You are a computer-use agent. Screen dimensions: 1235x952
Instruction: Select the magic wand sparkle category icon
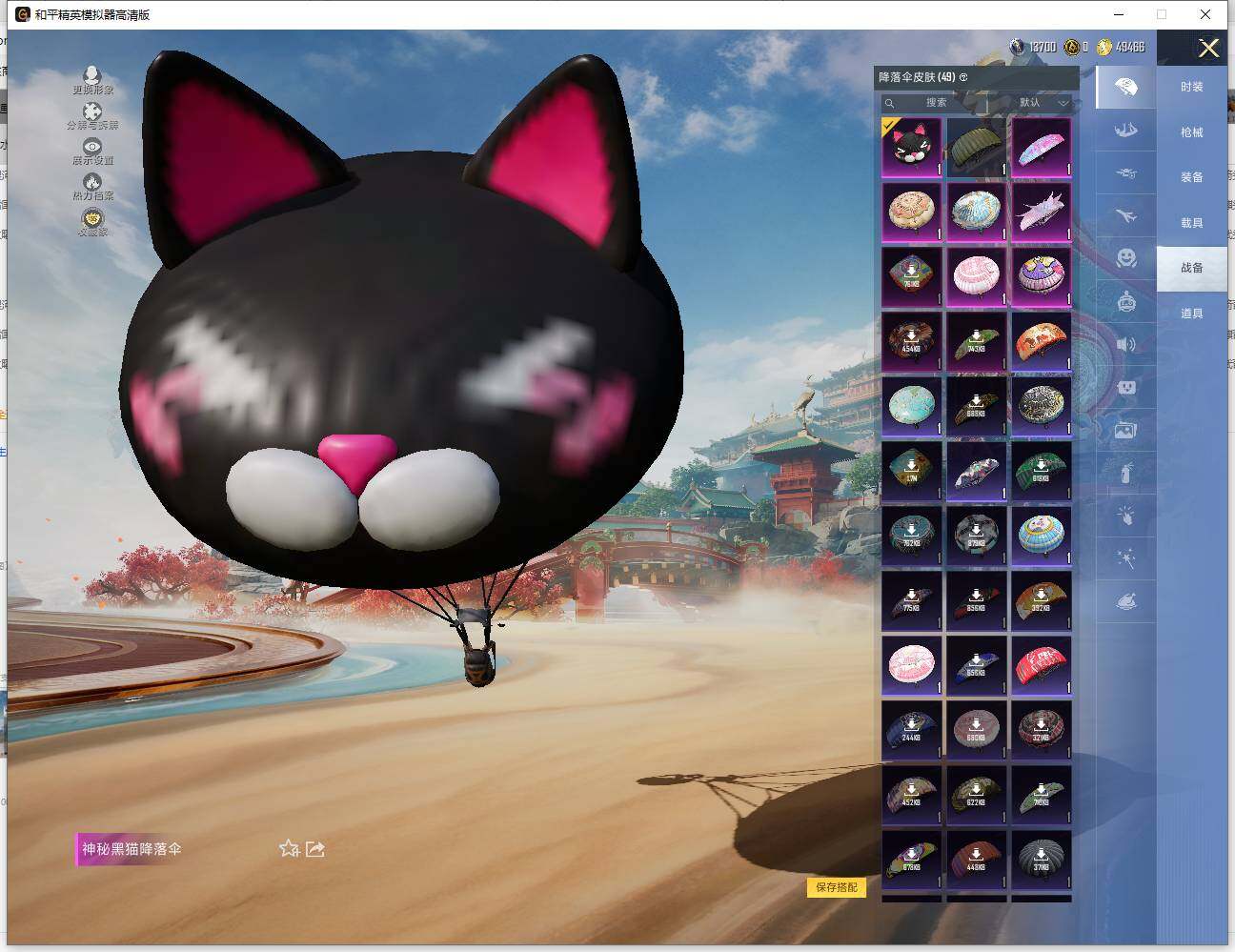[1125, 558]
